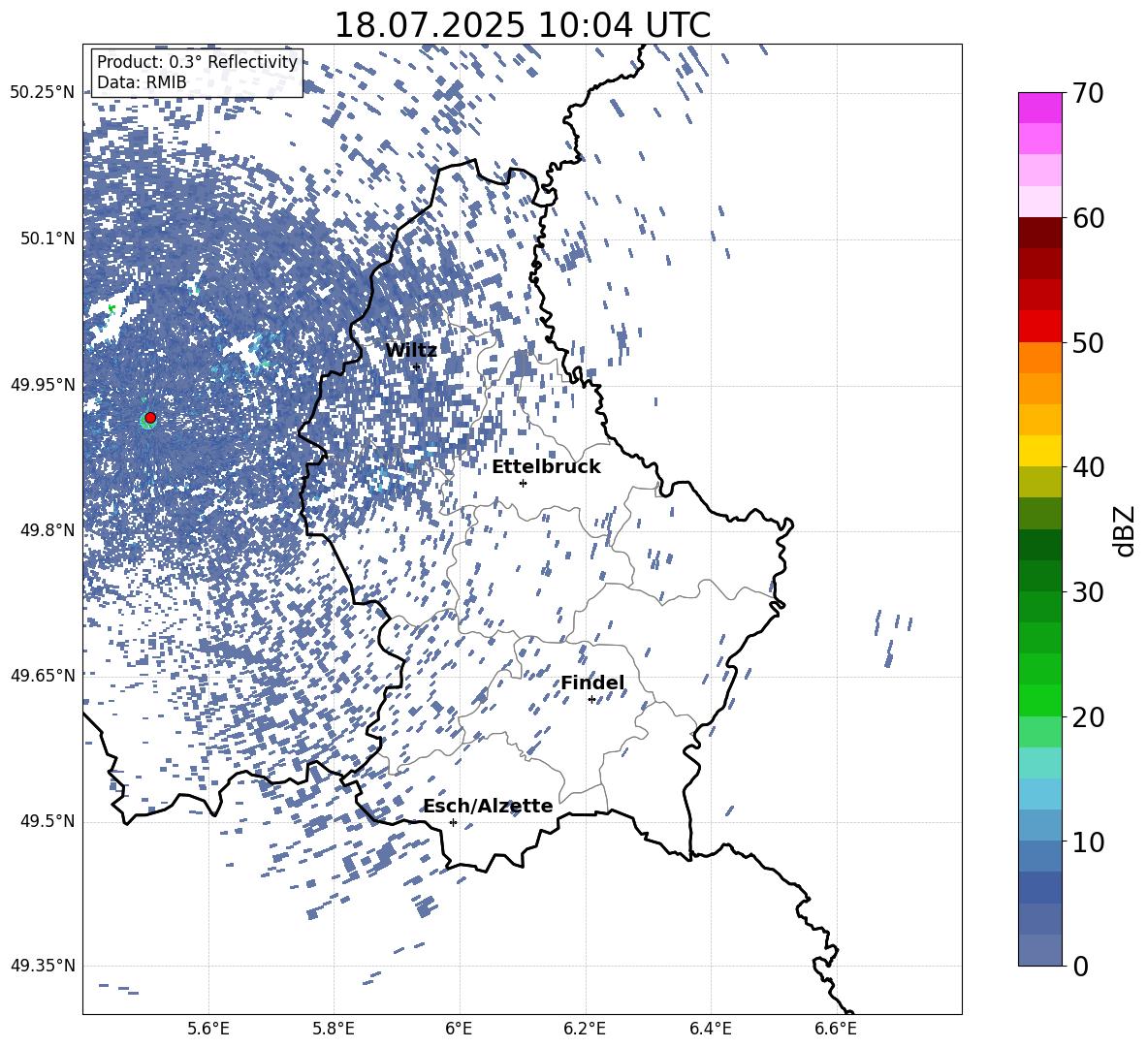Click the 50.25°N latitude label
The width and height of the screenshot is (1148, 1048).
coord(43,92)
